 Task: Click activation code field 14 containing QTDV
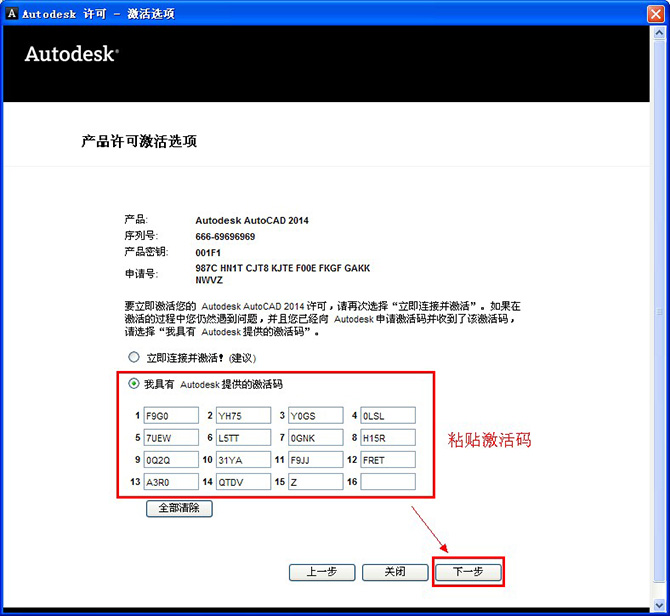point(243,481)
